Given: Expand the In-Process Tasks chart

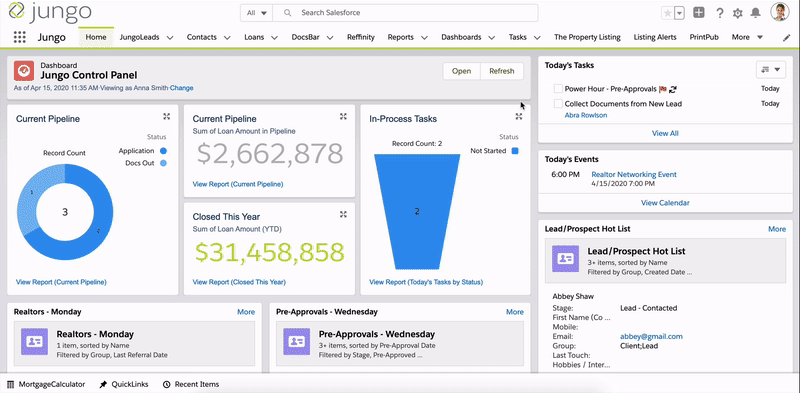Looking at the screenshot, I should click(519, 116).
